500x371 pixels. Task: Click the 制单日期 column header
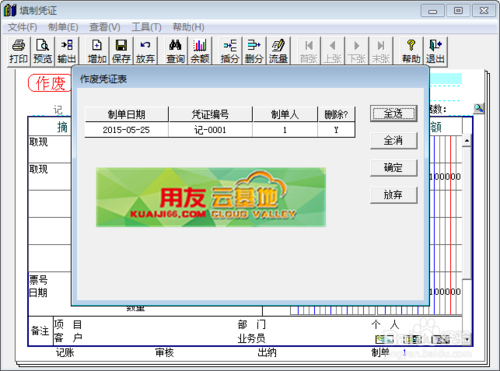[126, 114]
